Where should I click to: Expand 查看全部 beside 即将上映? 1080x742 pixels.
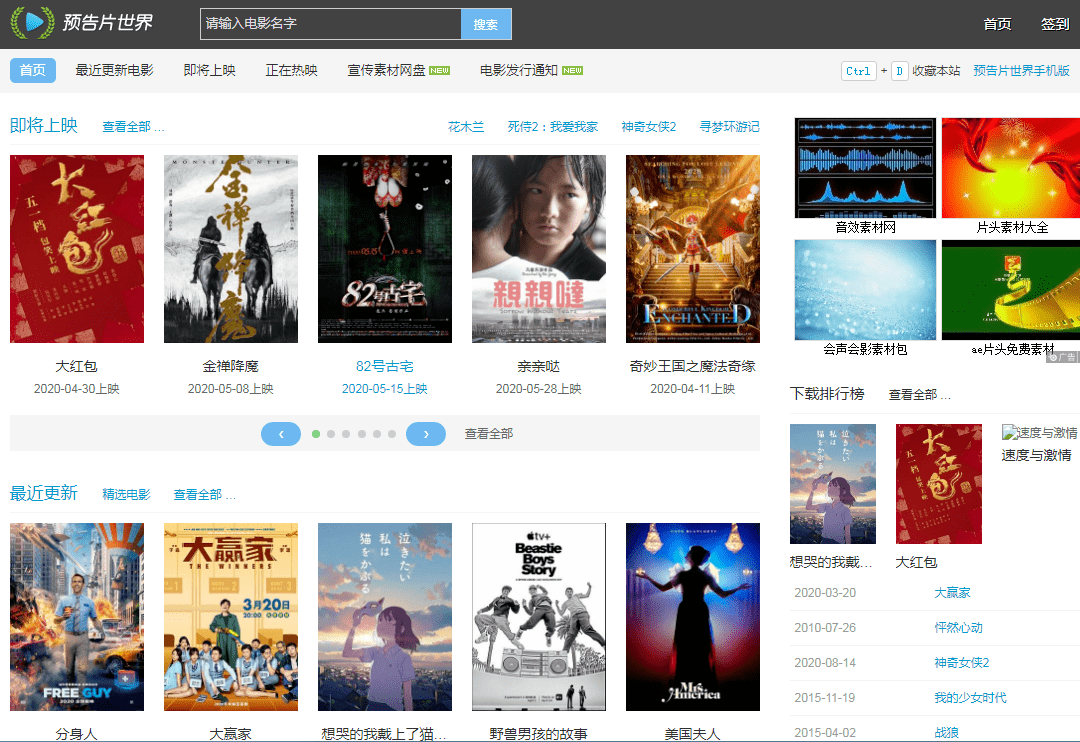[x=133, y=127]
